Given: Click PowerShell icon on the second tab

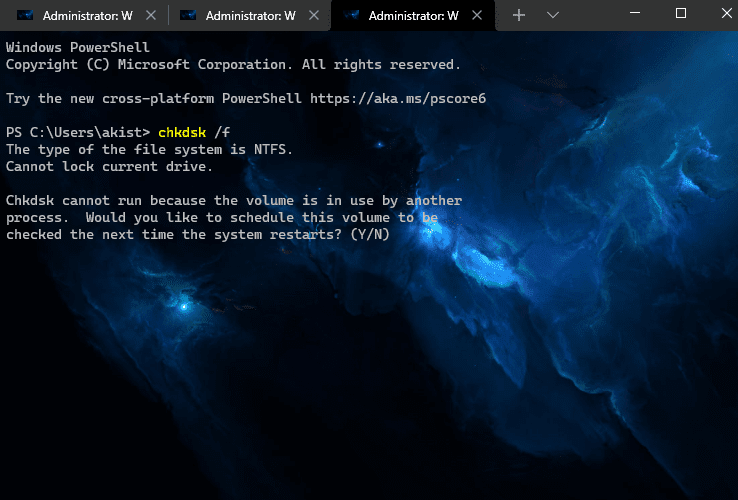Looking at the screenshot, I should tap(188, 16).
